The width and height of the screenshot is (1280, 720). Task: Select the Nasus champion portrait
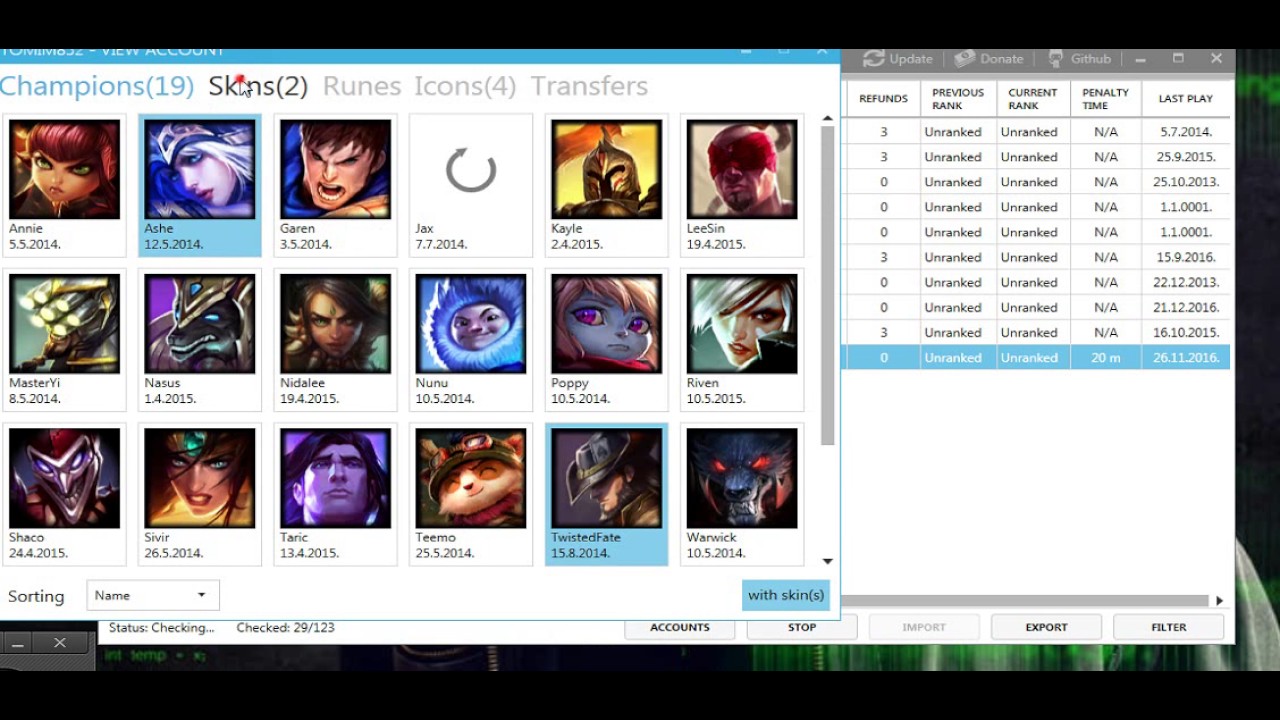click(200, 323)
